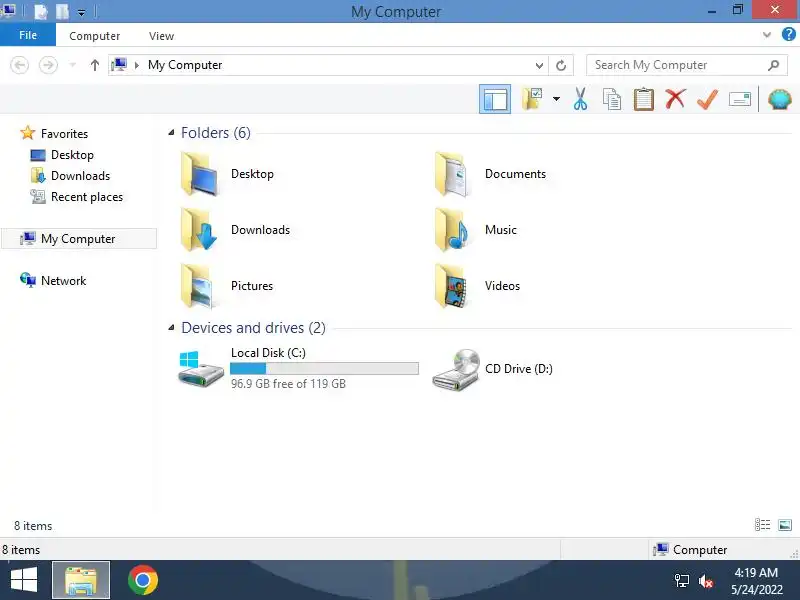Screen dimensions: 800x600
Task: Click the Search My Computer field
Action: tap(688, 65)
